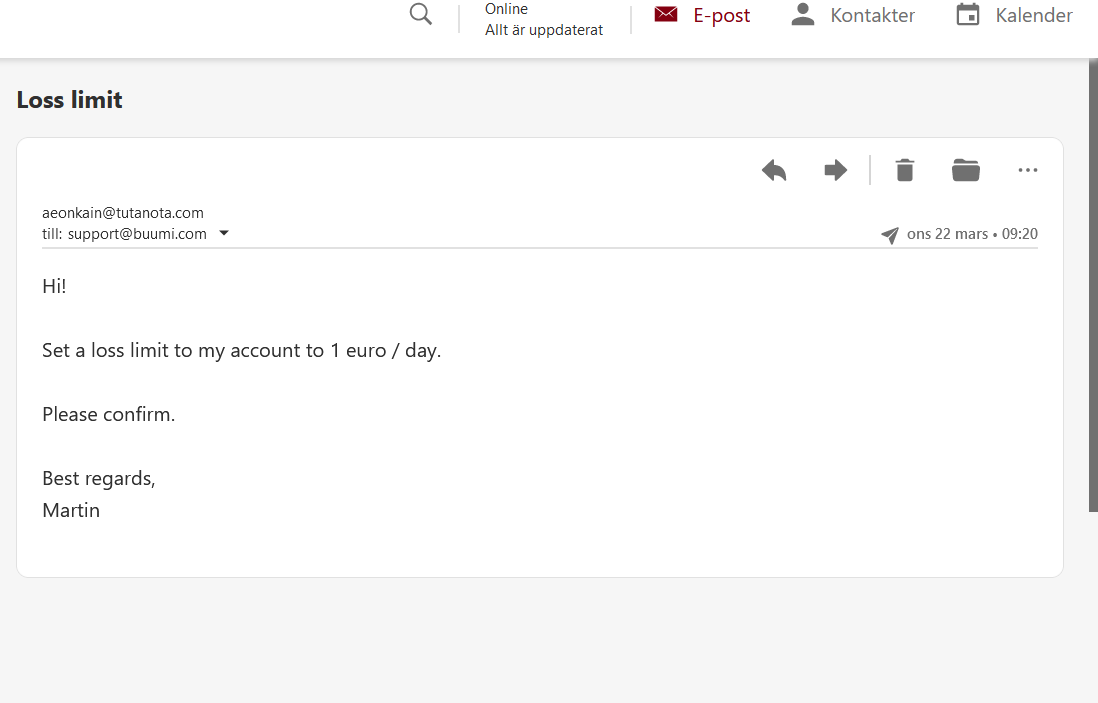
Task: Click the Kontakter person icon
Action: [803, 15]
